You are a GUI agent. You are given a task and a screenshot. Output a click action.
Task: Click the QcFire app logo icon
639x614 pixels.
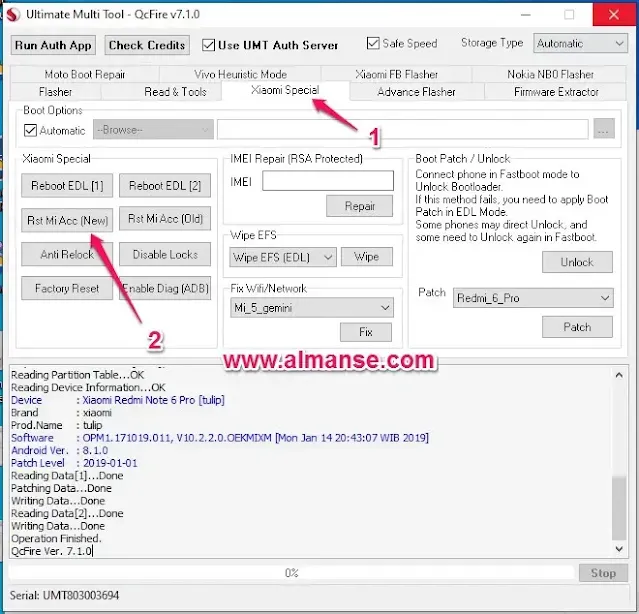pos(13,15)
